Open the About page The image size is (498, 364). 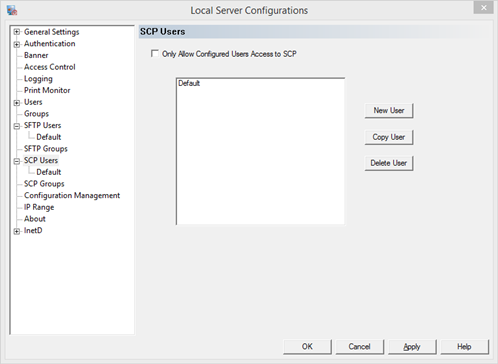[x=35, y=219]
